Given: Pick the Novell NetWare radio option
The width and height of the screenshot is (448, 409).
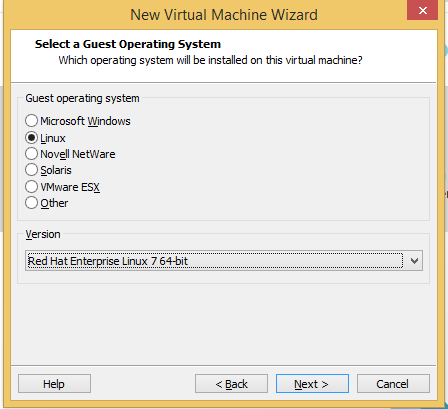Looking at the screenshot, I should pos(31,154).
